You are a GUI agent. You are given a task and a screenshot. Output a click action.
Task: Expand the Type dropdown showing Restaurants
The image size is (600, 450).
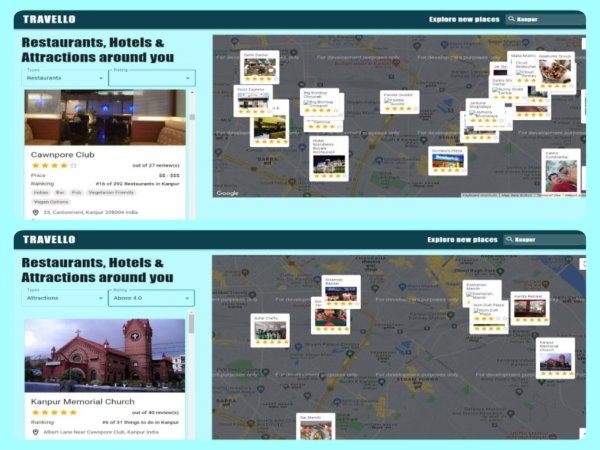click(x=63, y=77)
